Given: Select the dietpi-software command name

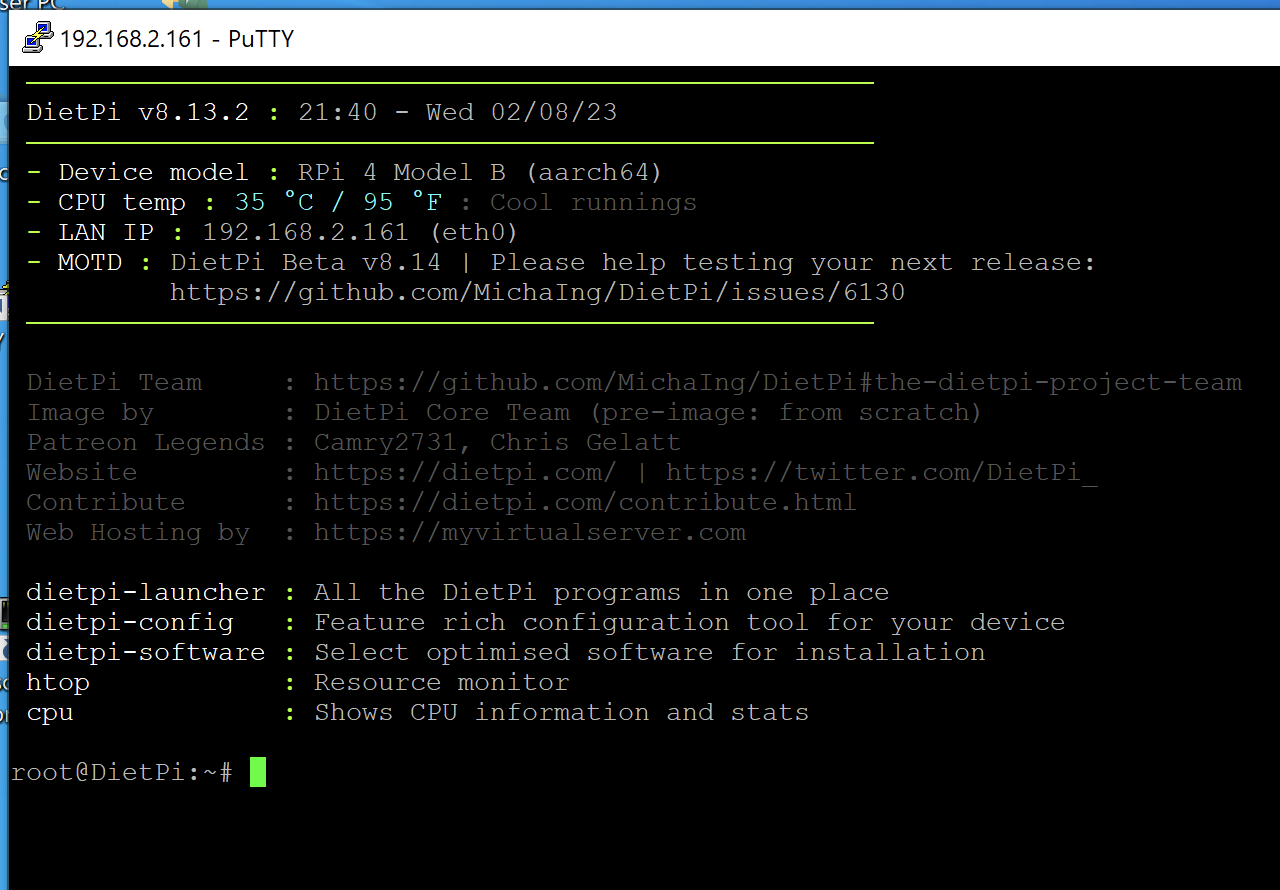Looking at the screenshot, I should (146, 652).
